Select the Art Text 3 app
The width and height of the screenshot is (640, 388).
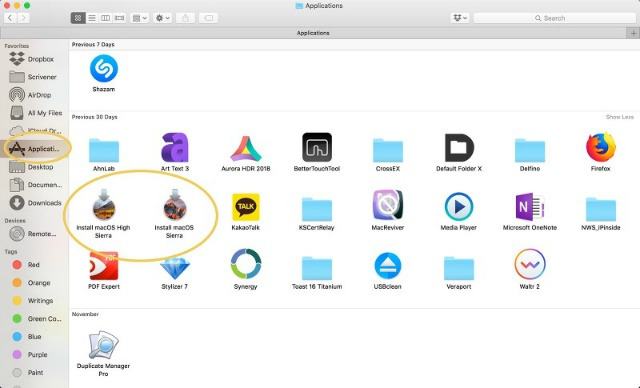(x=175, y=147)
